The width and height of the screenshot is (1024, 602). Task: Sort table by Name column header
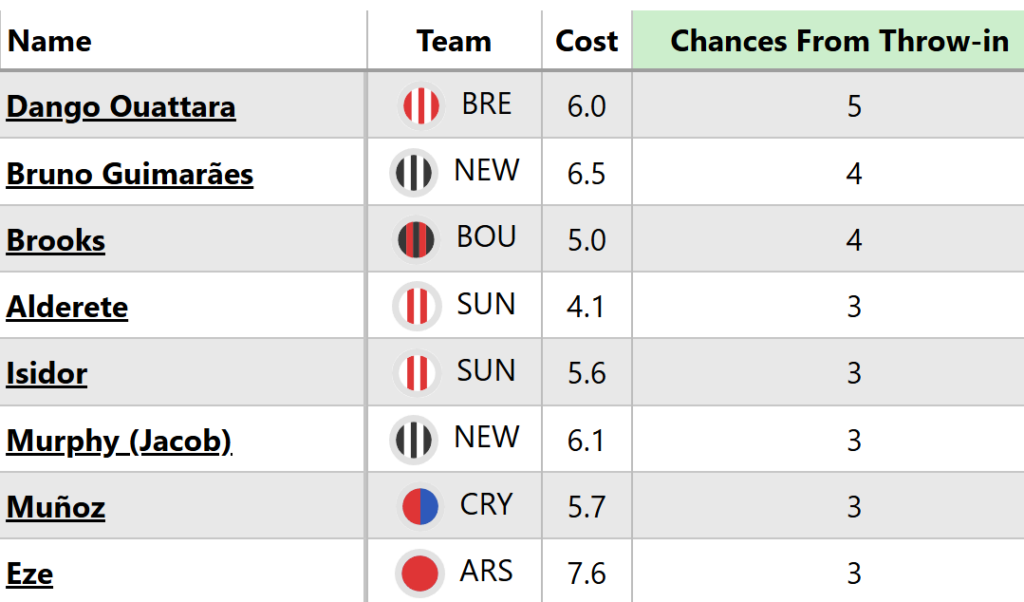click(50, 41)
